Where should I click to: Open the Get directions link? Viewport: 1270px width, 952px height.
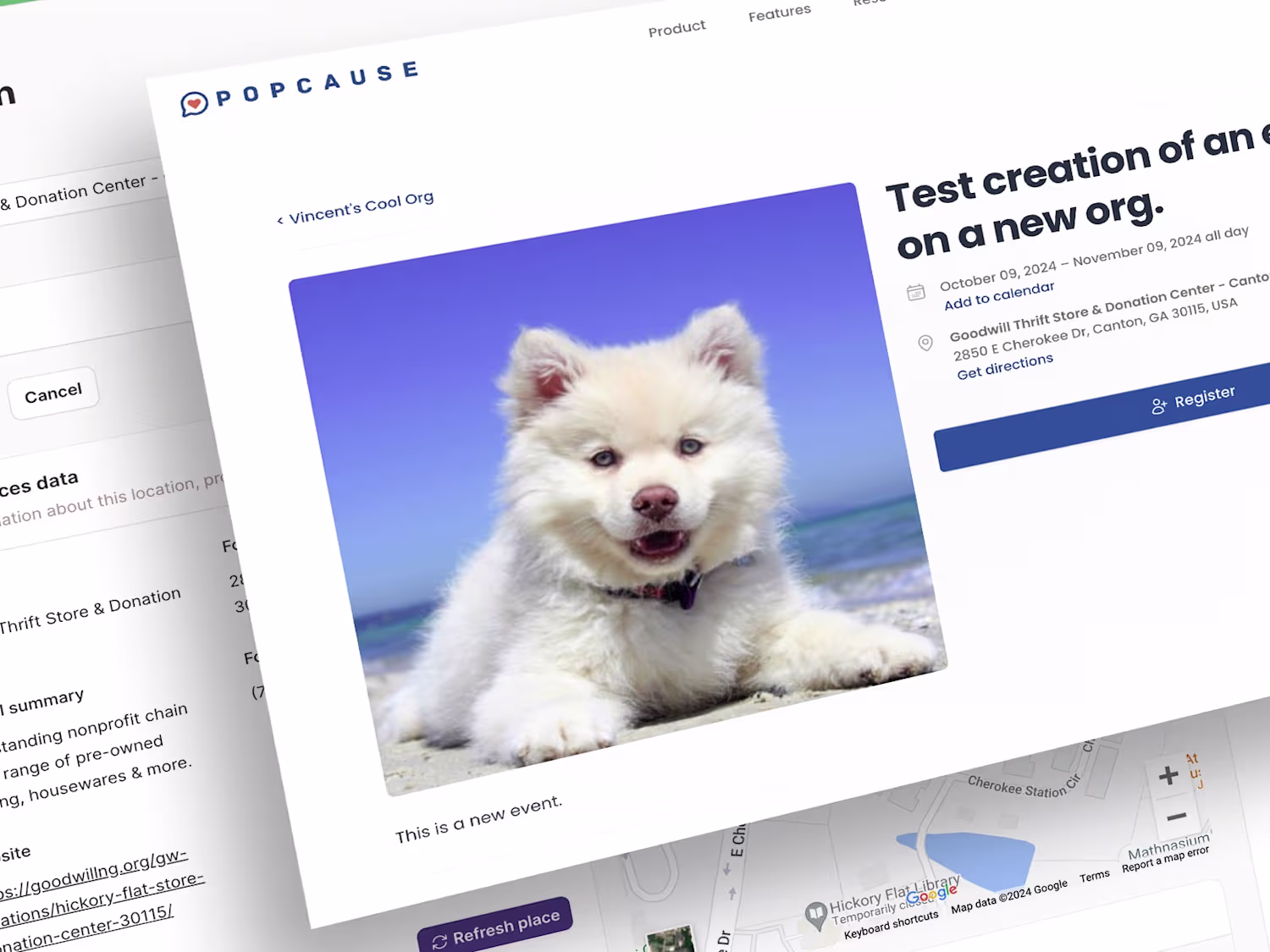coord(1005,366)
